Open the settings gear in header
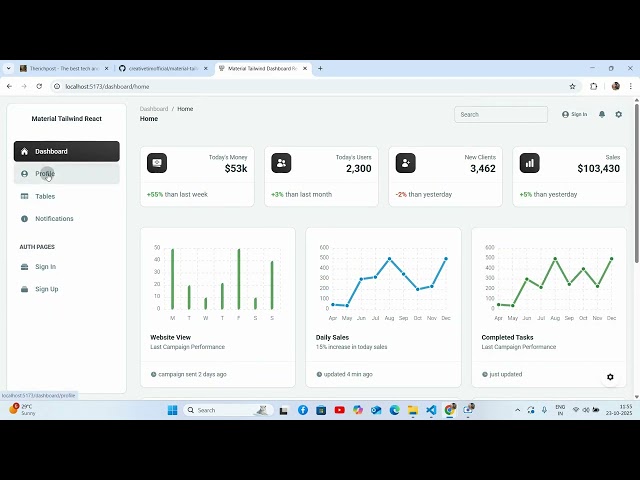The image size is (640, 480). 619,114
